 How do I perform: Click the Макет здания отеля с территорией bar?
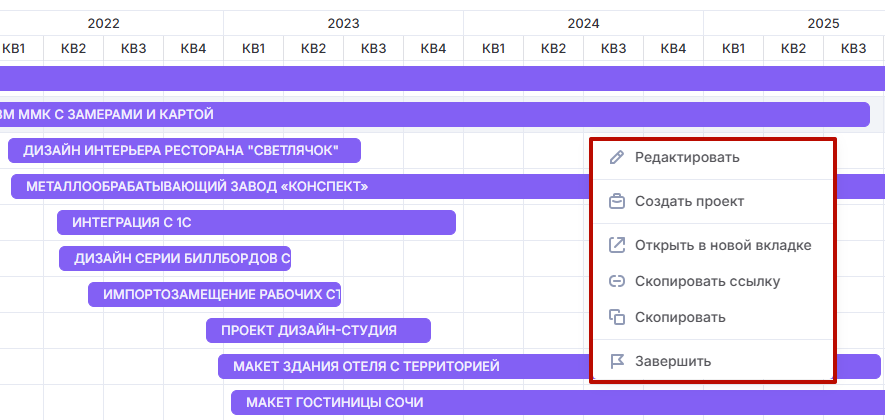tap(400, 366)
